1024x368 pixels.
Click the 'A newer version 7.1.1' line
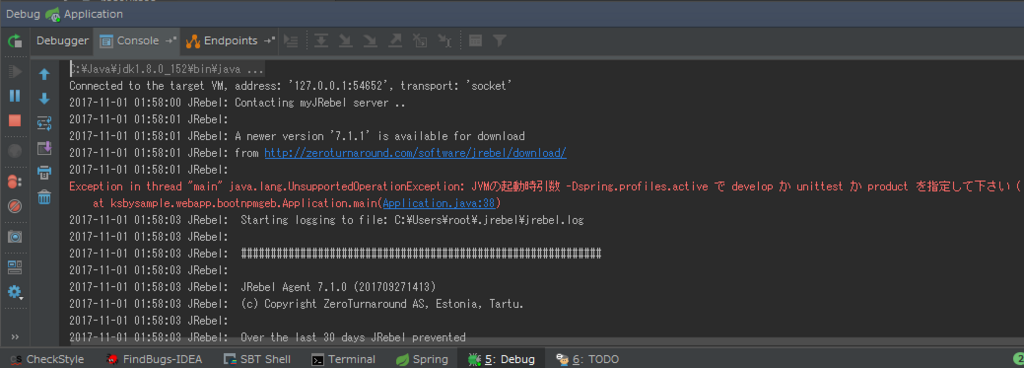pyautogui.click(x=297, y=136)
